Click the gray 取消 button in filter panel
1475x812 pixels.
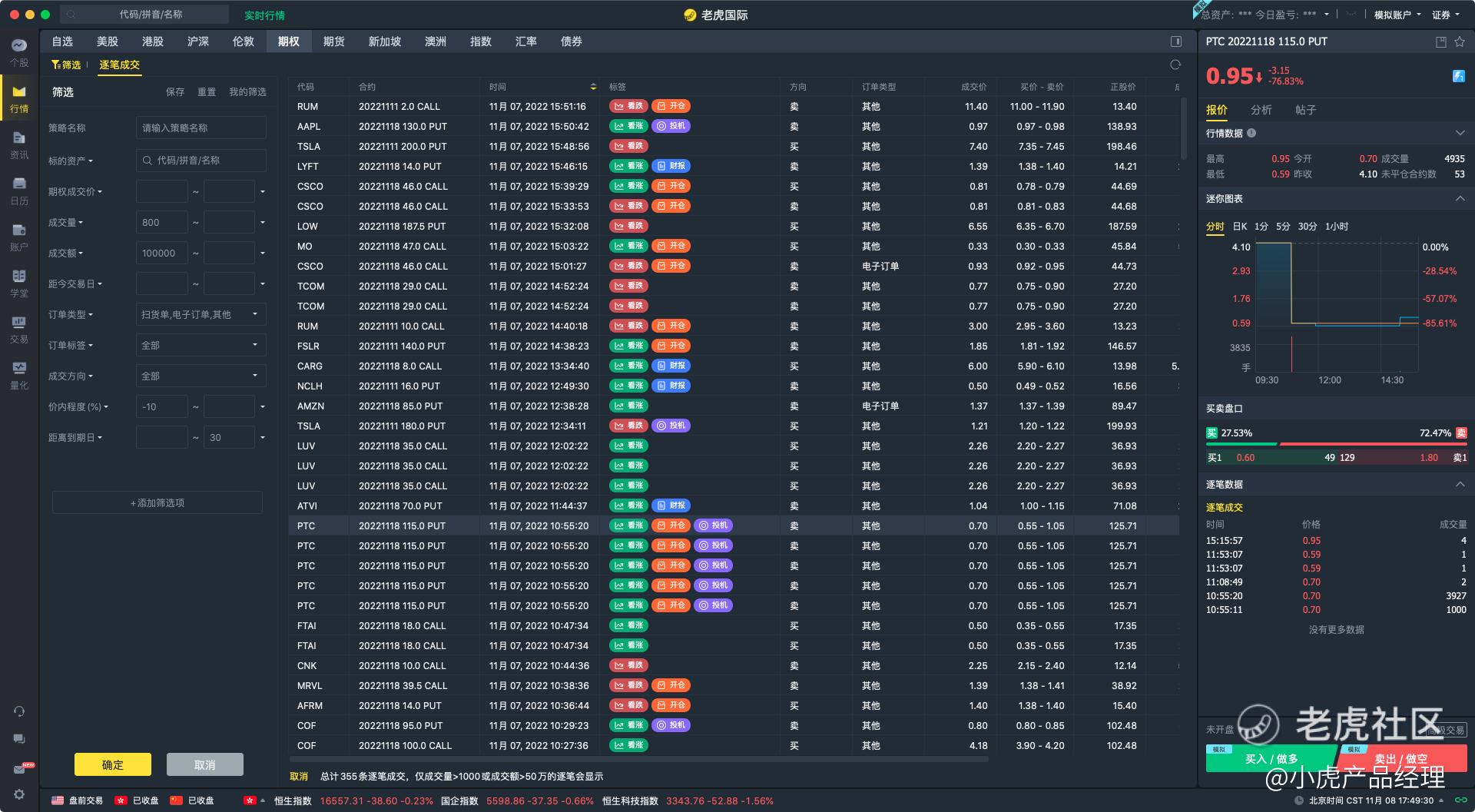[205, 764]
